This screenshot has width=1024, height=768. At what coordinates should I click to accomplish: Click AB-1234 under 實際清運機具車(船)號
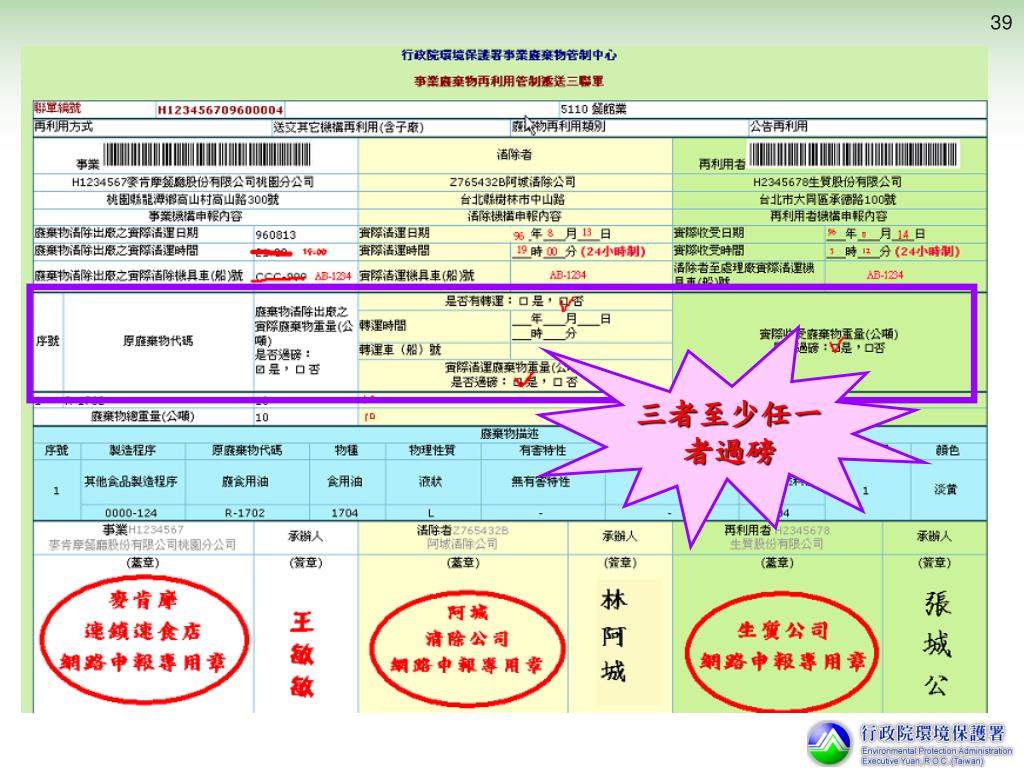[x=568, y=275]
